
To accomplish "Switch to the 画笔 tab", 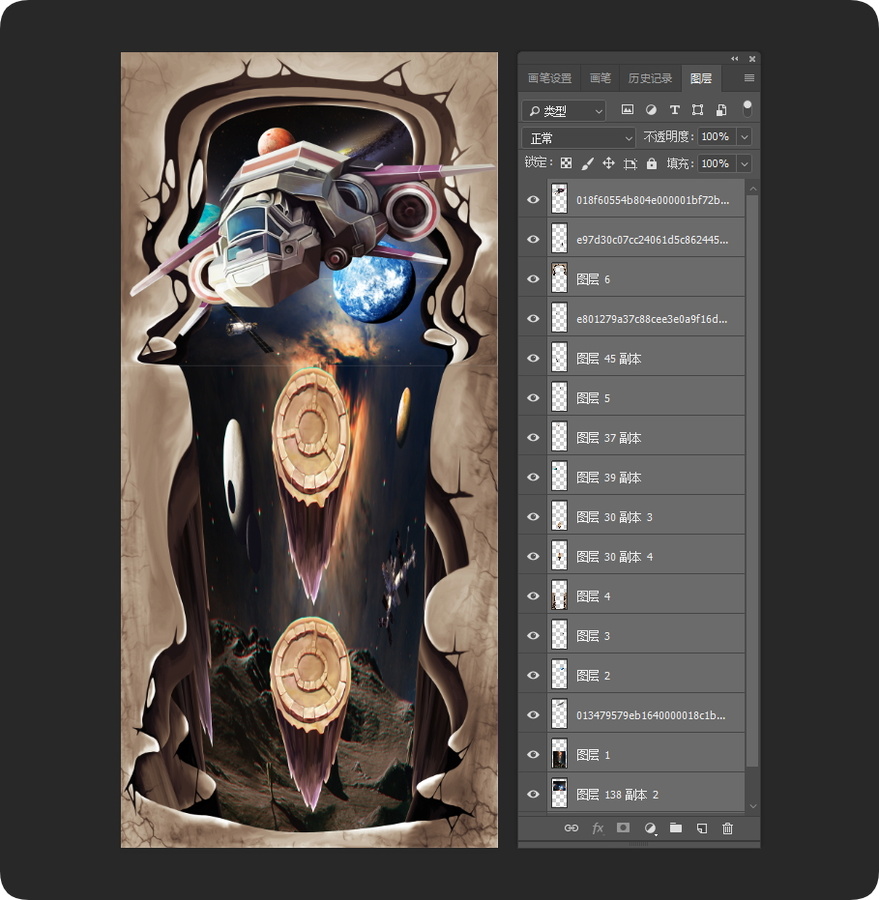I will (x=600, y=78).
